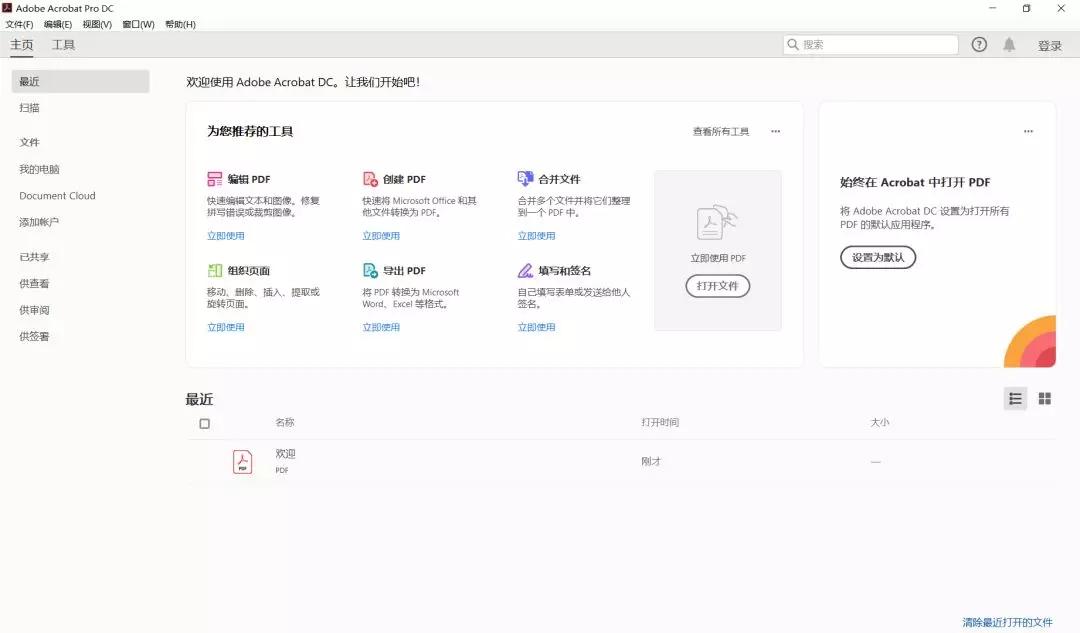This screenshot has width=1080, height=633.
Task: Click the 组织页面 tool icon
Action: [215, 270]
